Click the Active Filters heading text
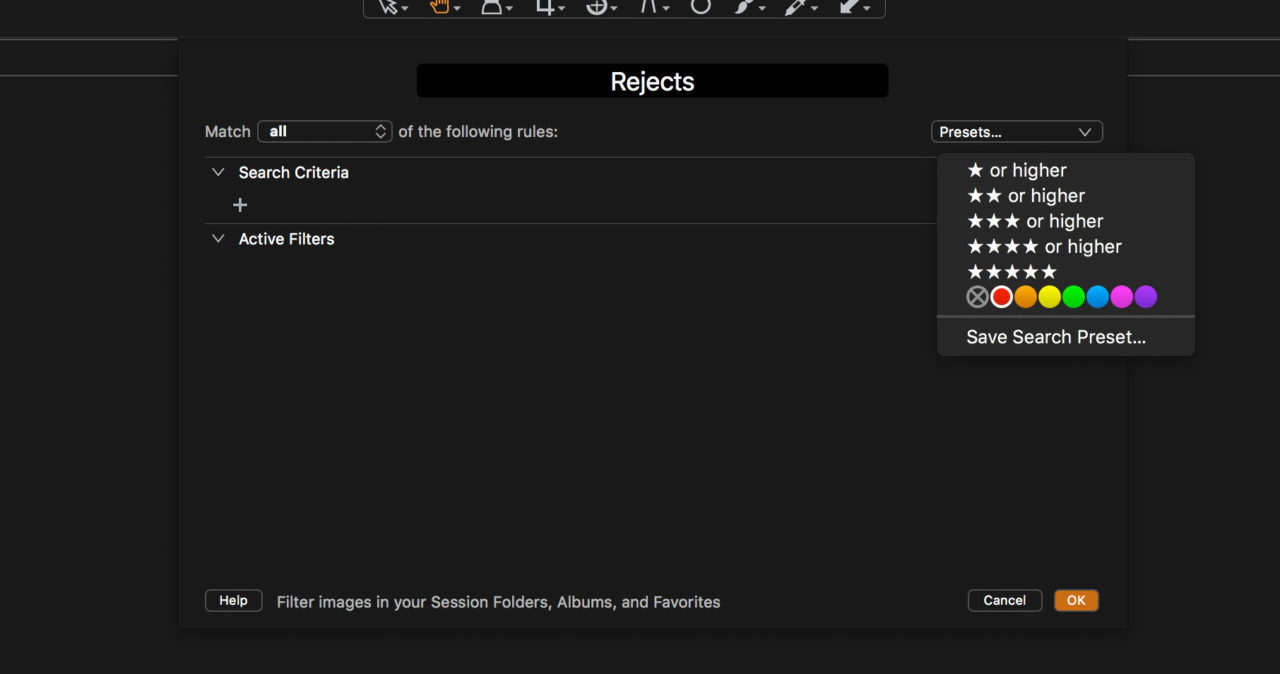 point(286,238)
